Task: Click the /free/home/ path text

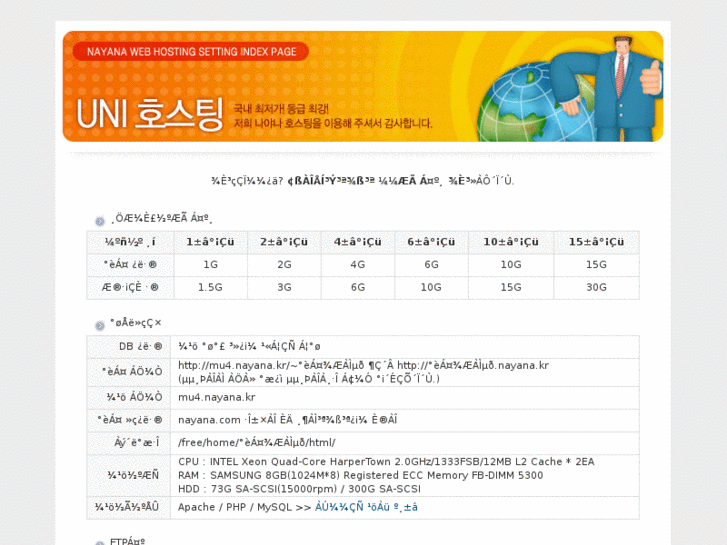Action: [x=257, y=443]
